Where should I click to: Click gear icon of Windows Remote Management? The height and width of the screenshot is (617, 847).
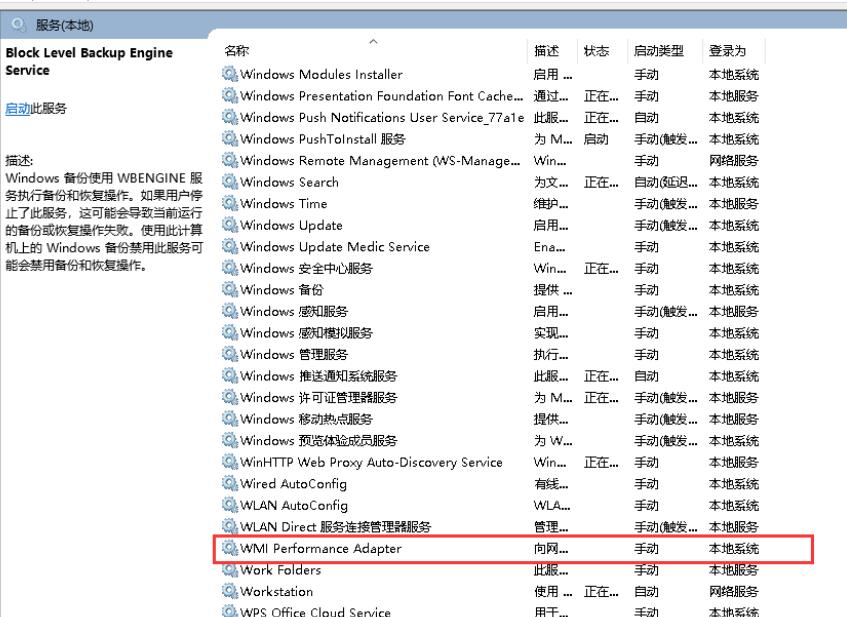pos(230,160)
